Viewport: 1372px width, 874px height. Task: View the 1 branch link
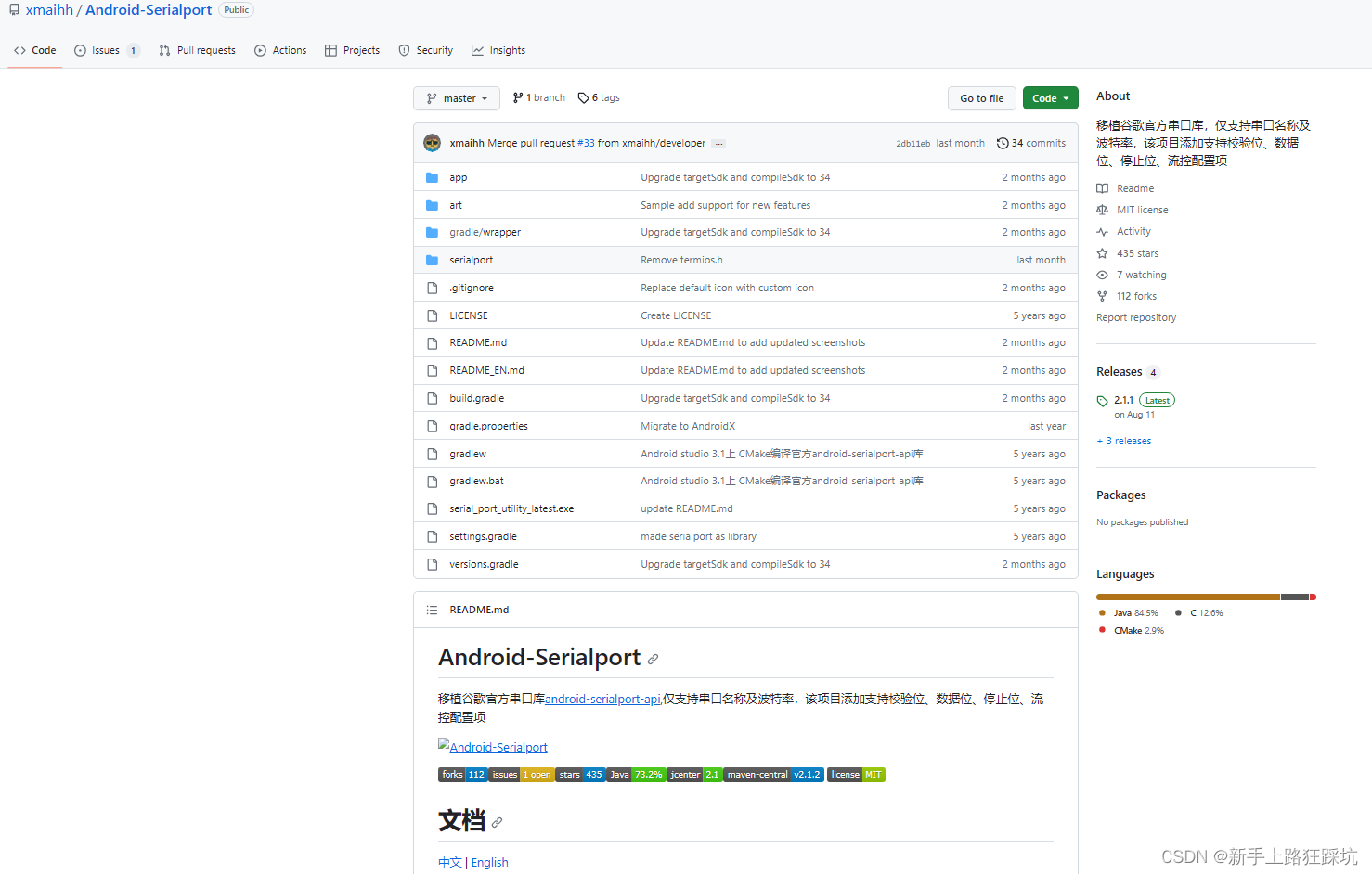[538, 97]
